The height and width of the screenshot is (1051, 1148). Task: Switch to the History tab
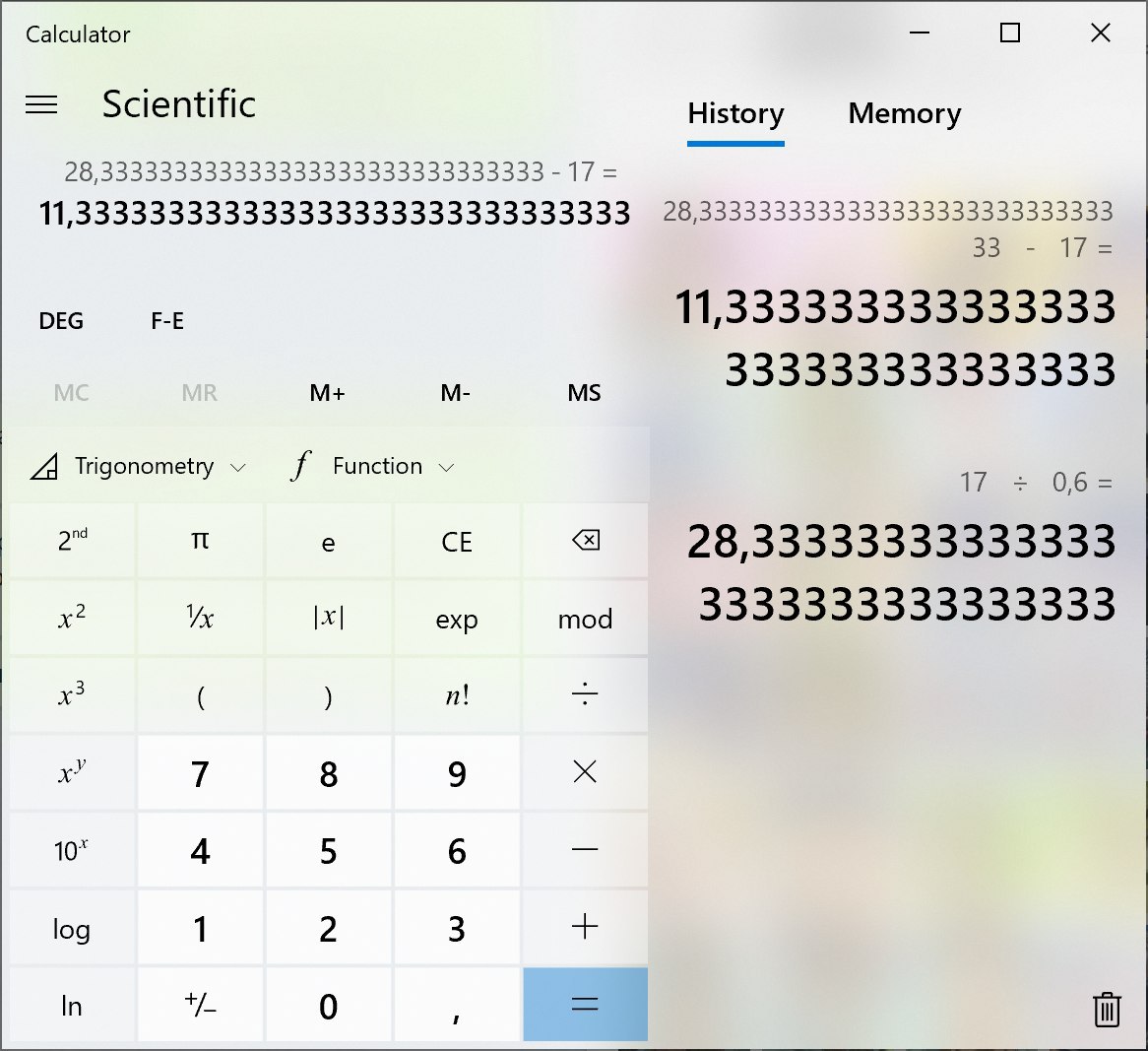[735, 114]
